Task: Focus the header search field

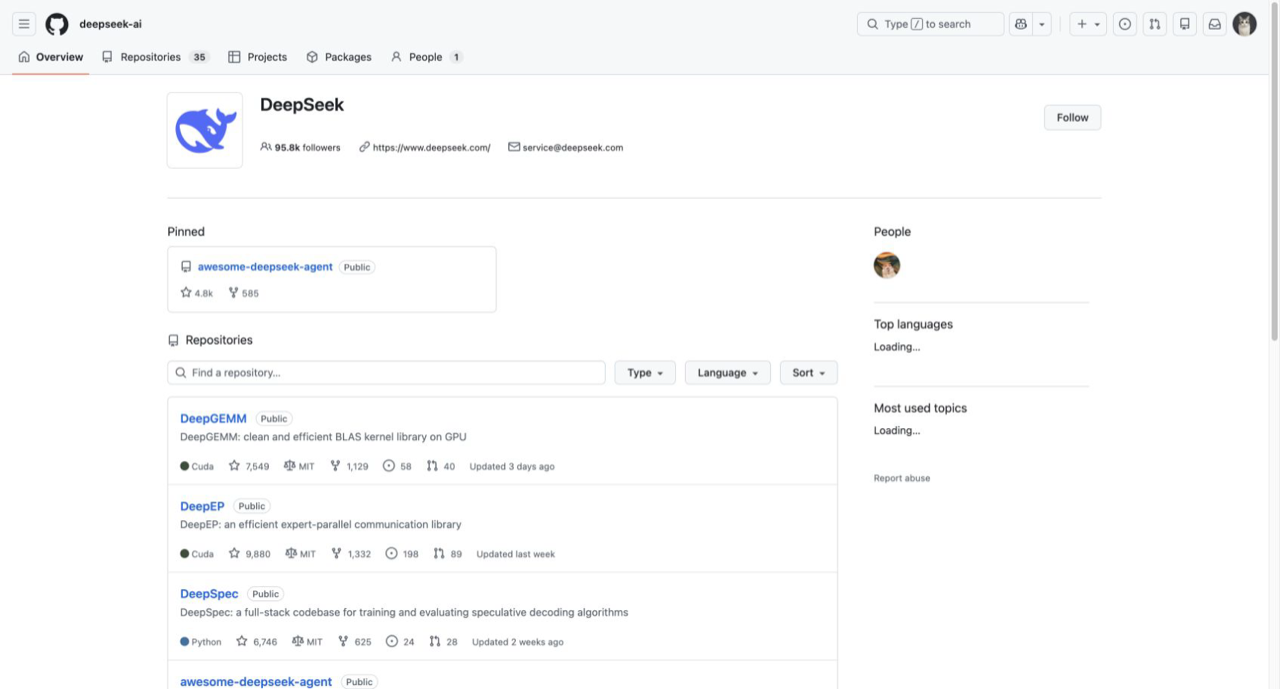Action: pos(930,24)
